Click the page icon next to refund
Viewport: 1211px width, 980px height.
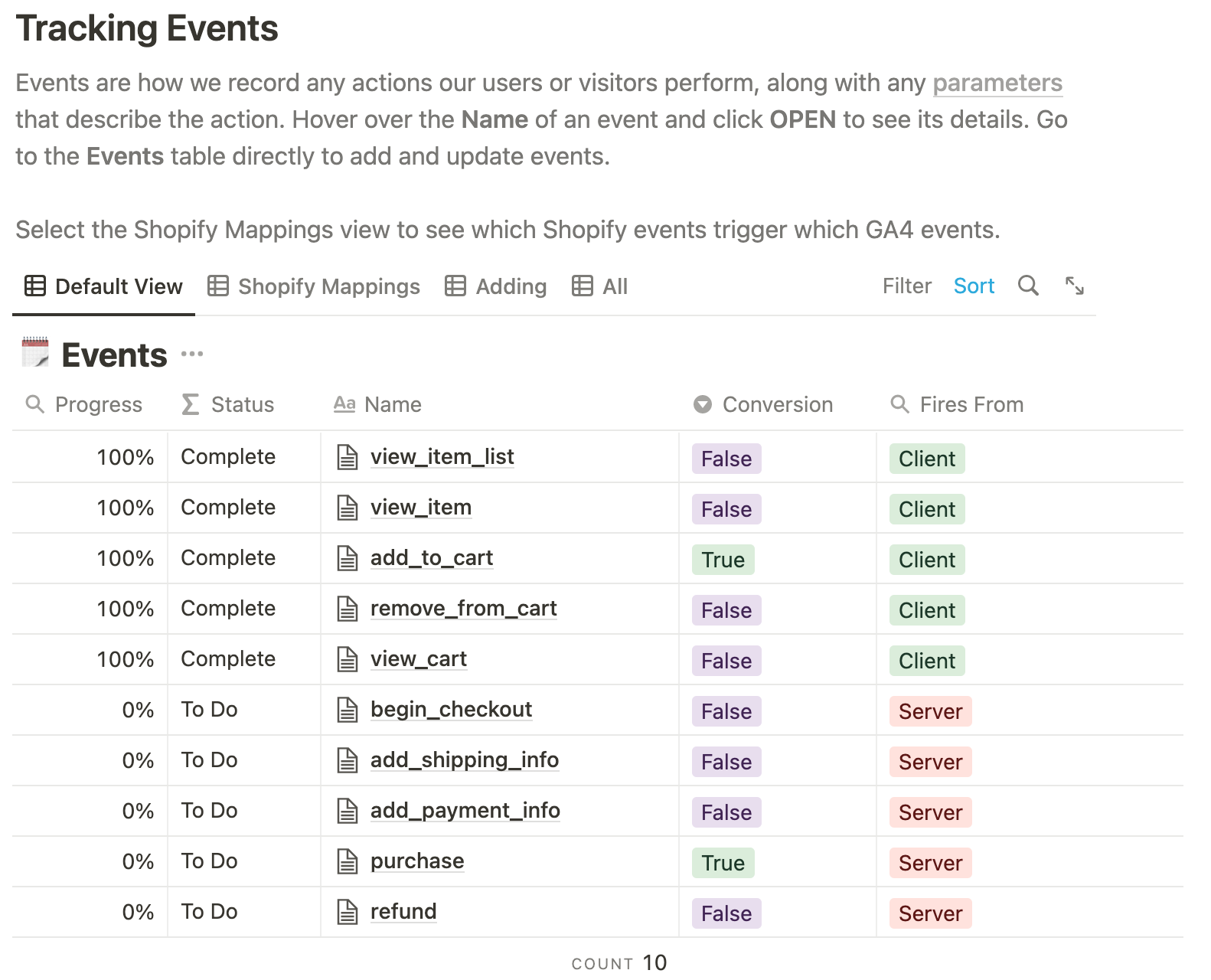pyautogui.click(x=348, y=913)
